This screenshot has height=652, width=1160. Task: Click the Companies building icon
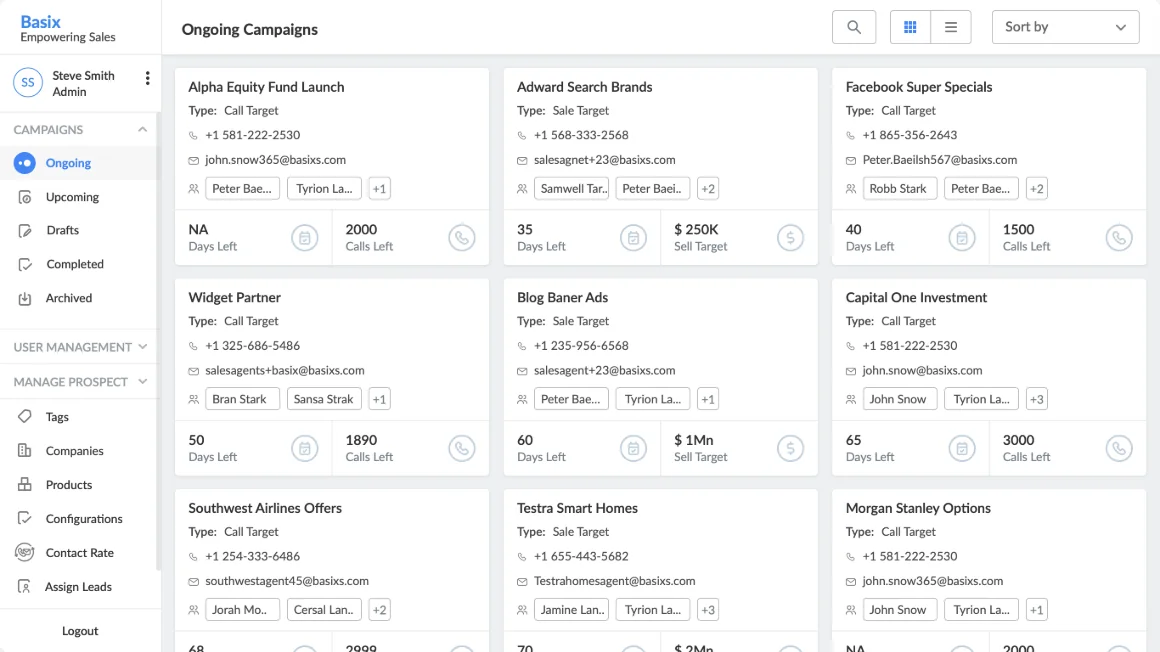(x=24, y=451)
